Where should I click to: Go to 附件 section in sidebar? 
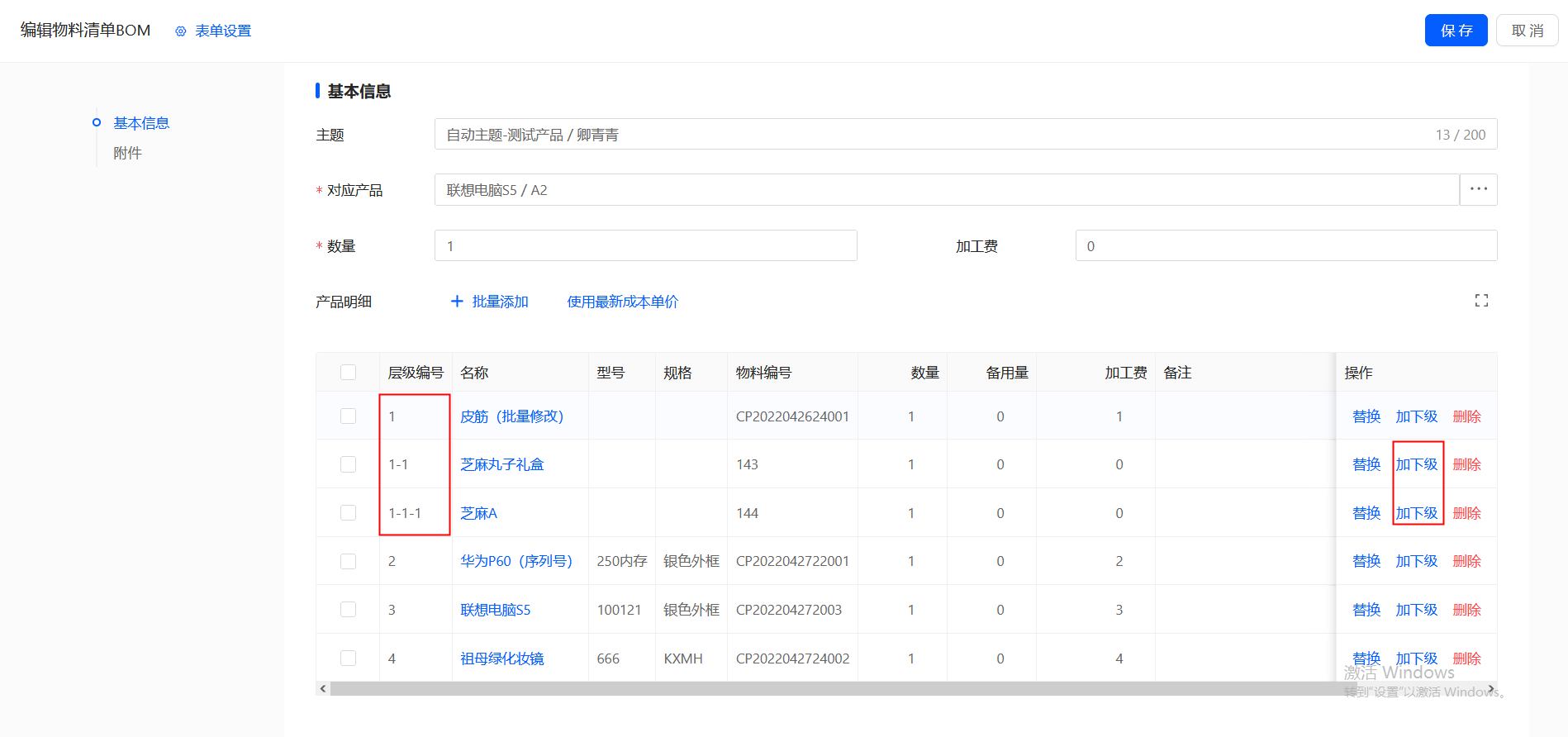[127, 153]
